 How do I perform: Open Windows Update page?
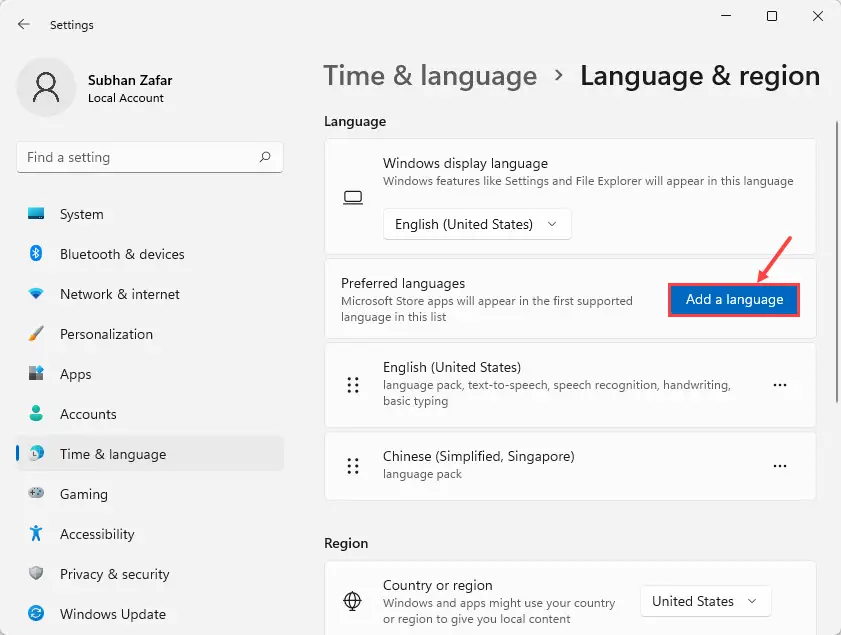click(150, 614)
